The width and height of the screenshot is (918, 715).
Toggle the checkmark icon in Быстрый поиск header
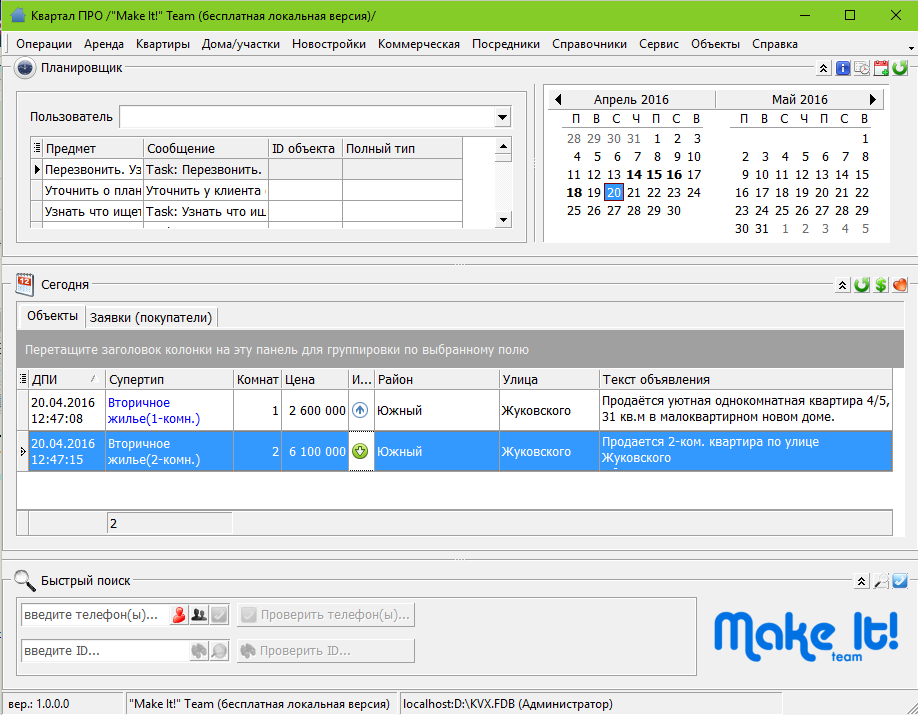[x=900, y=581]
